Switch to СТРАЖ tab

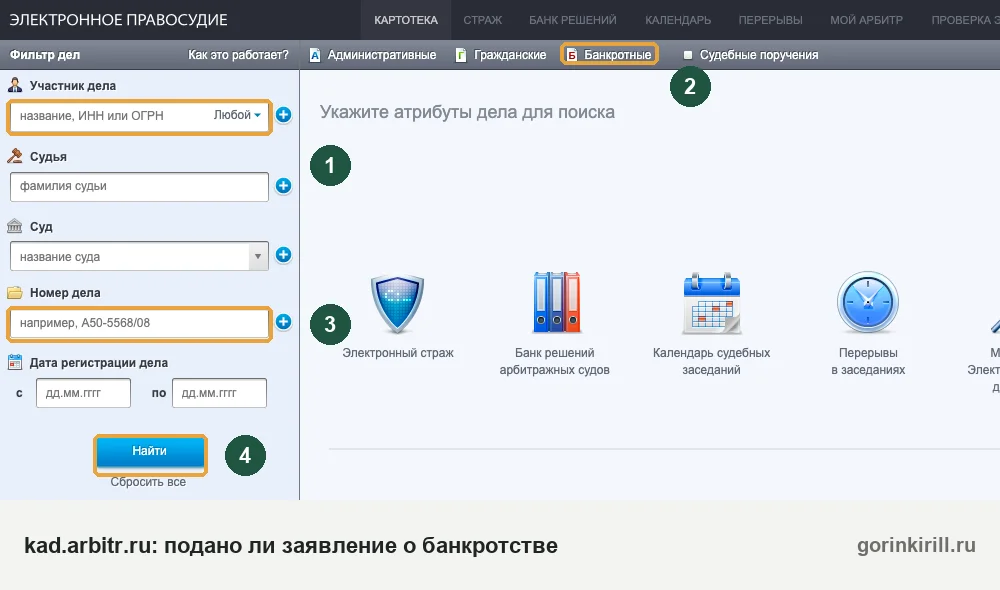coord(483,20)
